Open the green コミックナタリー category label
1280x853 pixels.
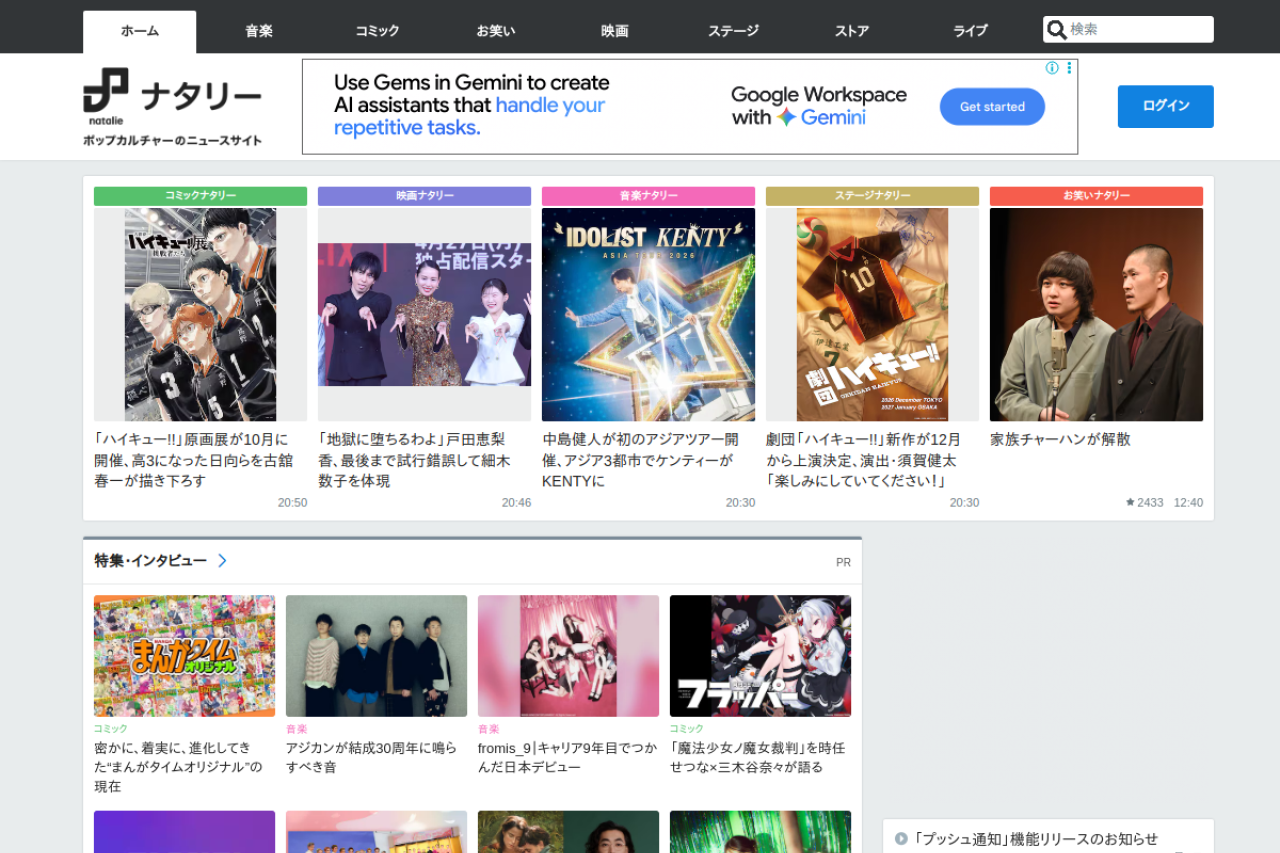point(200,196)
